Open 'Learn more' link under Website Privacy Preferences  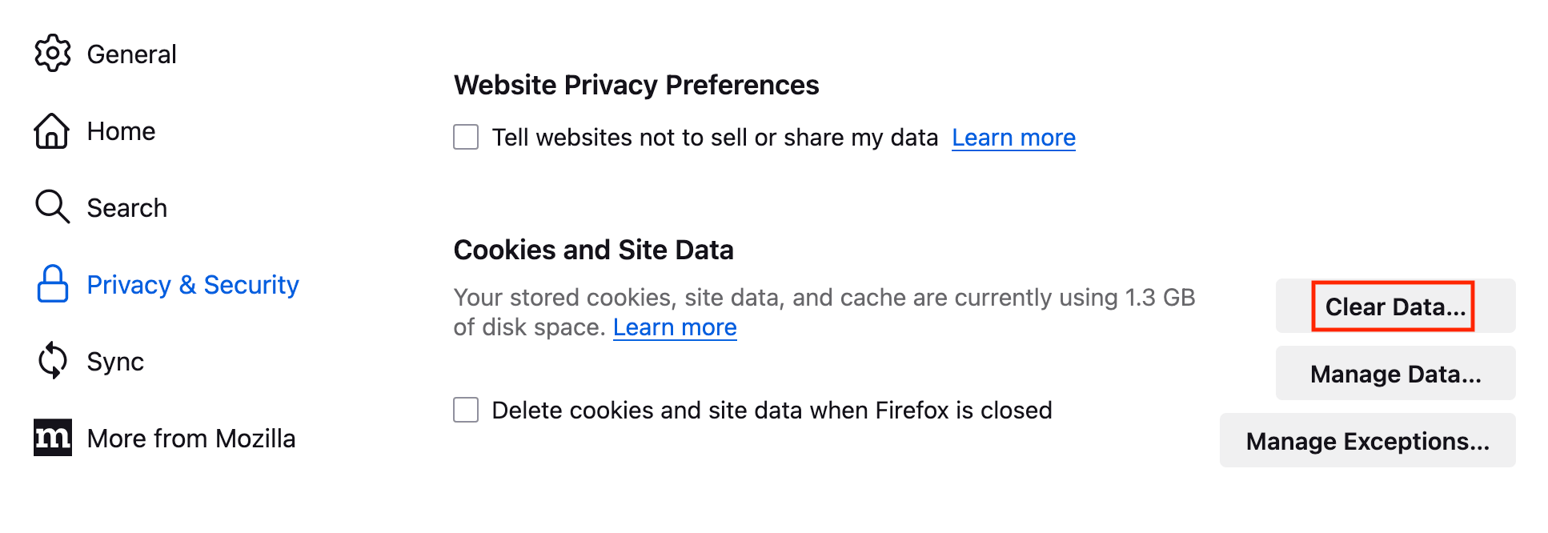(x=1013, y=137)
